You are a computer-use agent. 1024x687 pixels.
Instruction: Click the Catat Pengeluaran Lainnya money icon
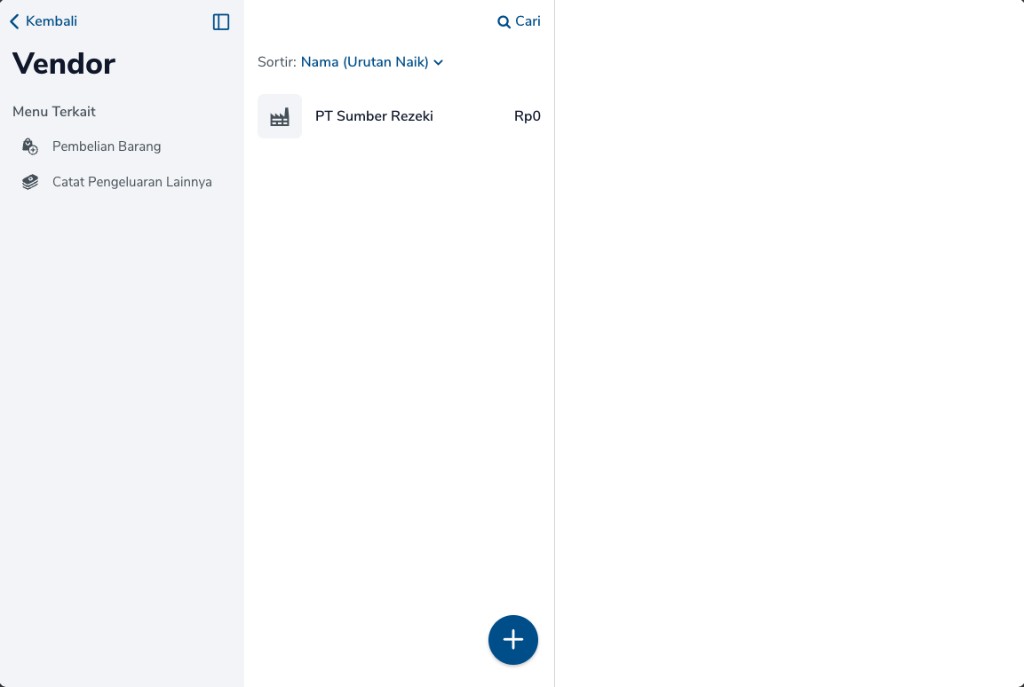[x=30, y=182]
